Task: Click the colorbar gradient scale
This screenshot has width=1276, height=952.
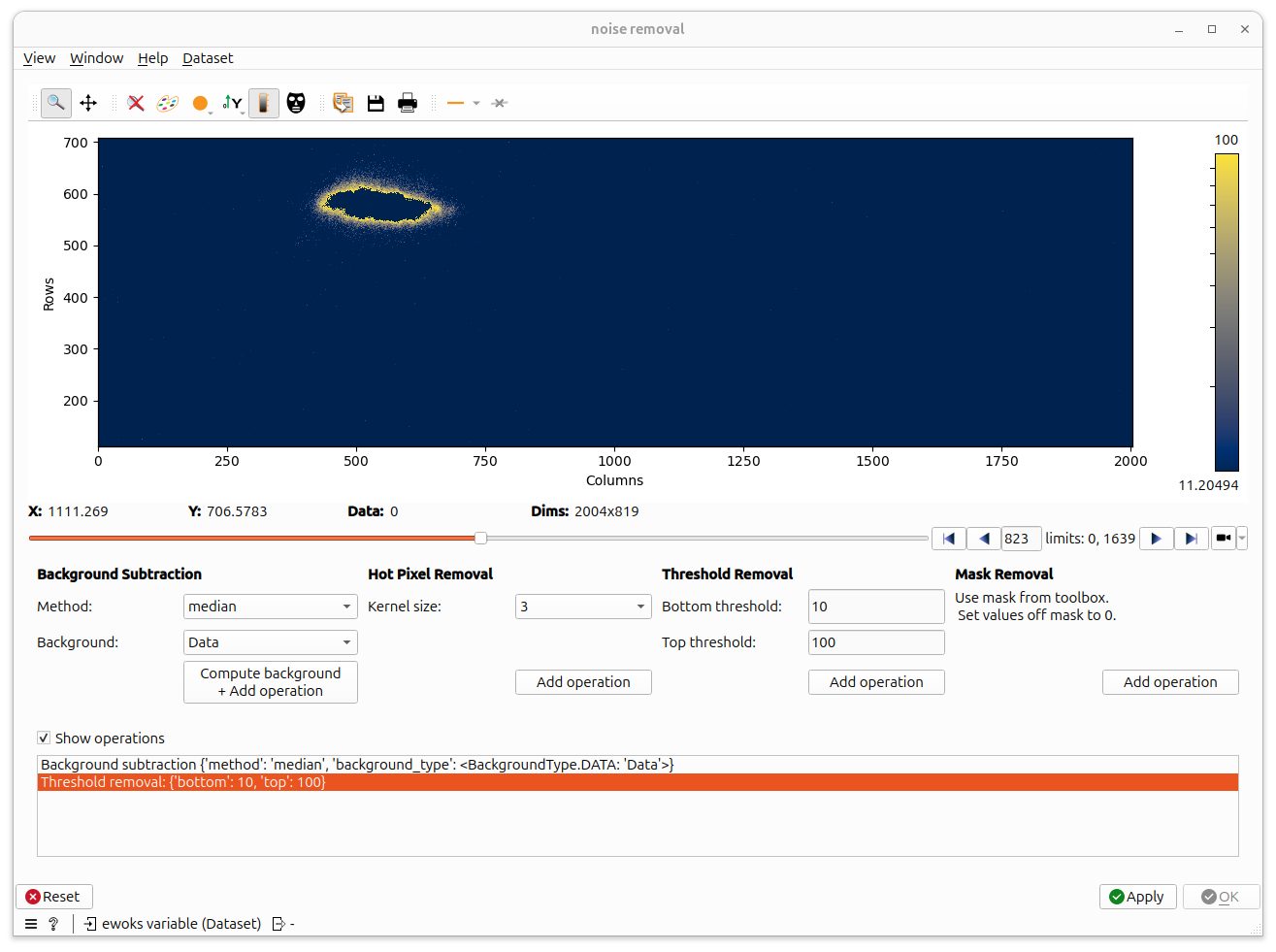Action: coord(1227,312)
